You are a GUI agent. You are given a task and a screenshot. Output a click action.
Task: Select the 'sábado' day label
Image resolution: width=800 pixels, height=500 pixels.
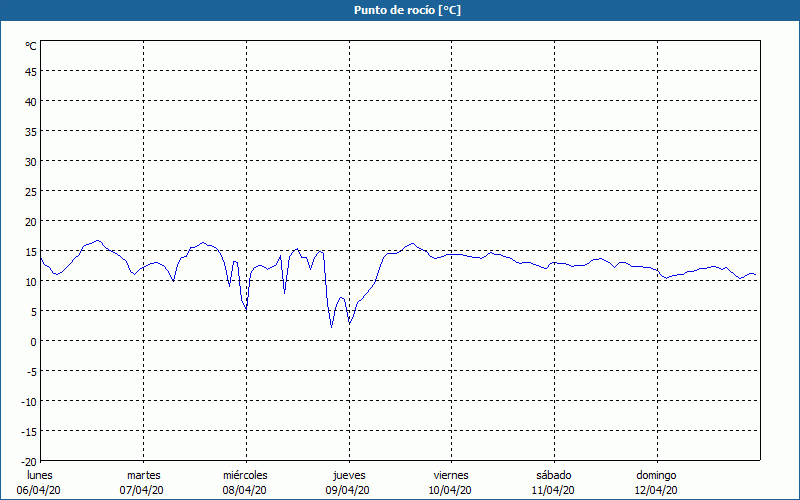coord(553,475)
